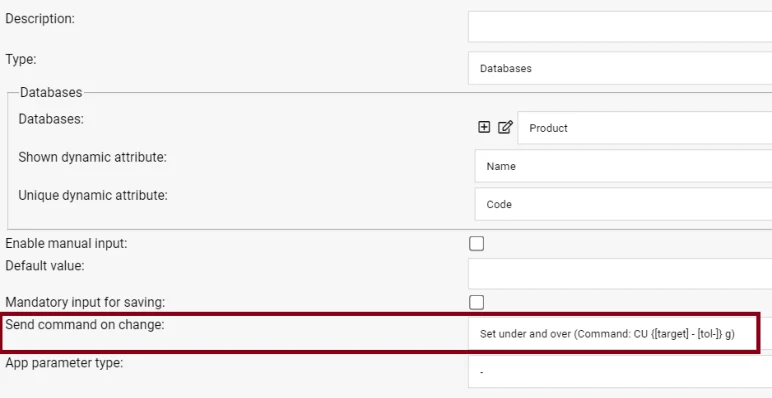Expand the Shown dynamic attribute Name dropdown
The width and height of the screenshot is (772, 398).
pyautogui.click(x=623, y=166)
